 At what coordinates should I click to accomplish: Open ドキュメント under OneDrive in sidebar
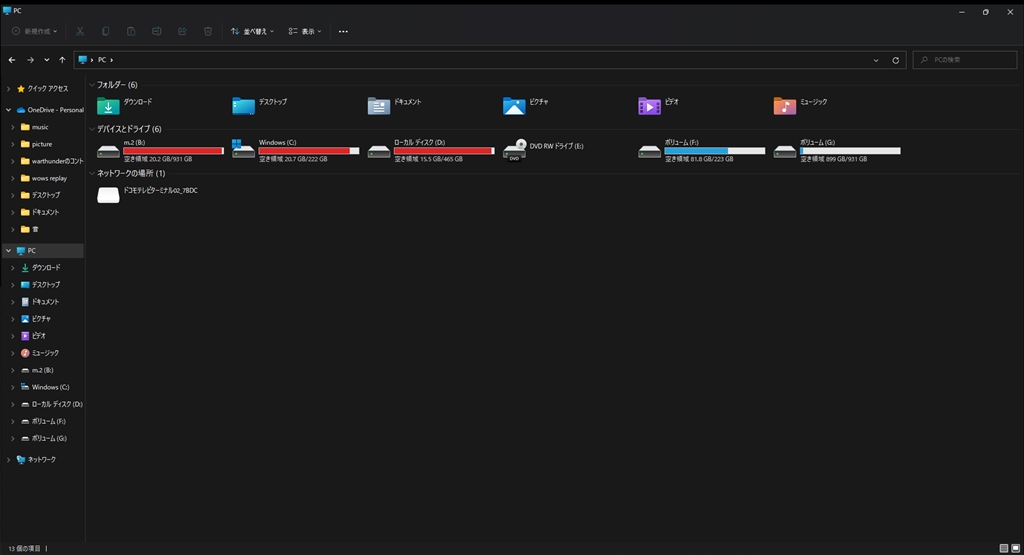tap(40, 212)
